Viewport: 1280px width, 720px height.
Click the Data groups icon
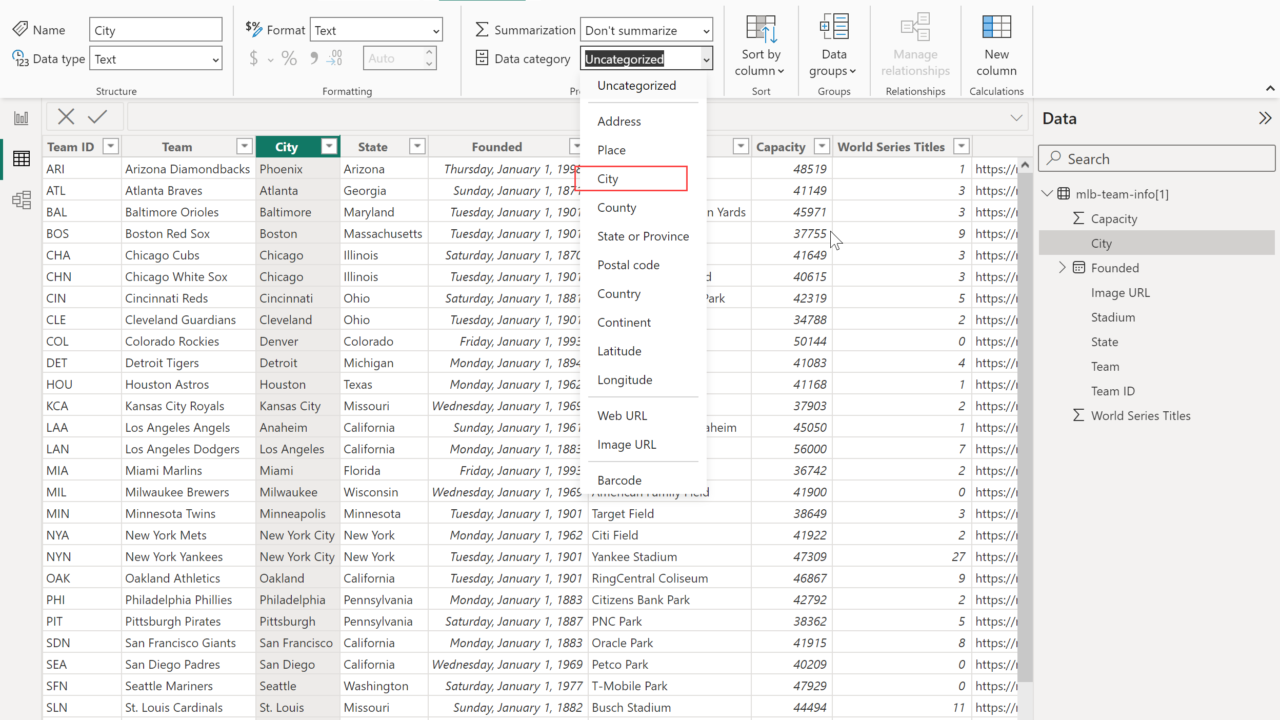833,28
